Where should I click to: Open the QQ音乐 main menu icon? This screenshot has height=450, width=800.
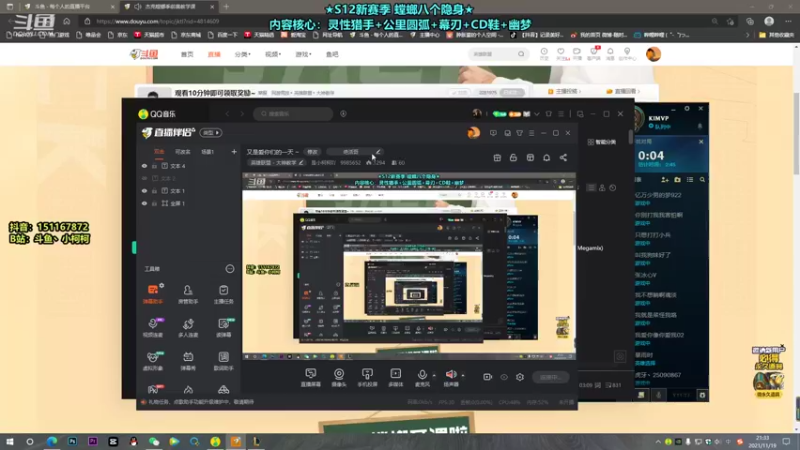click(561, 114)
